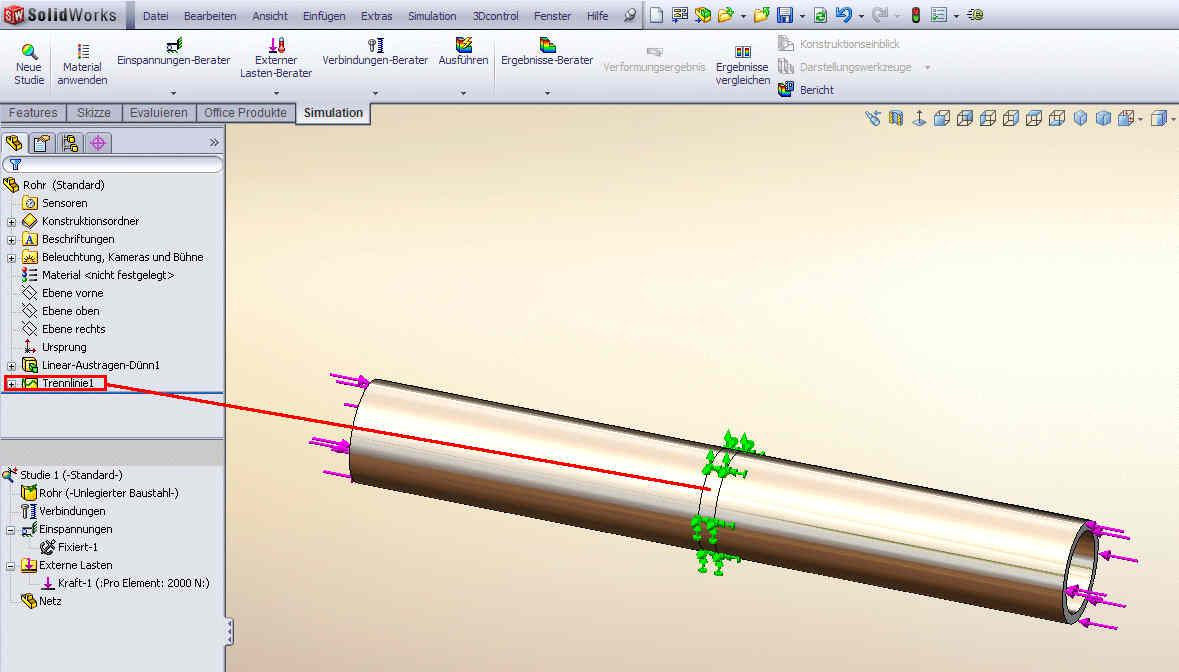Open the FeatureManager tree tab icon
Image resolution: width=1179 pixels, height=672 pixels.
pyautogui.click(x=14, y=143)
